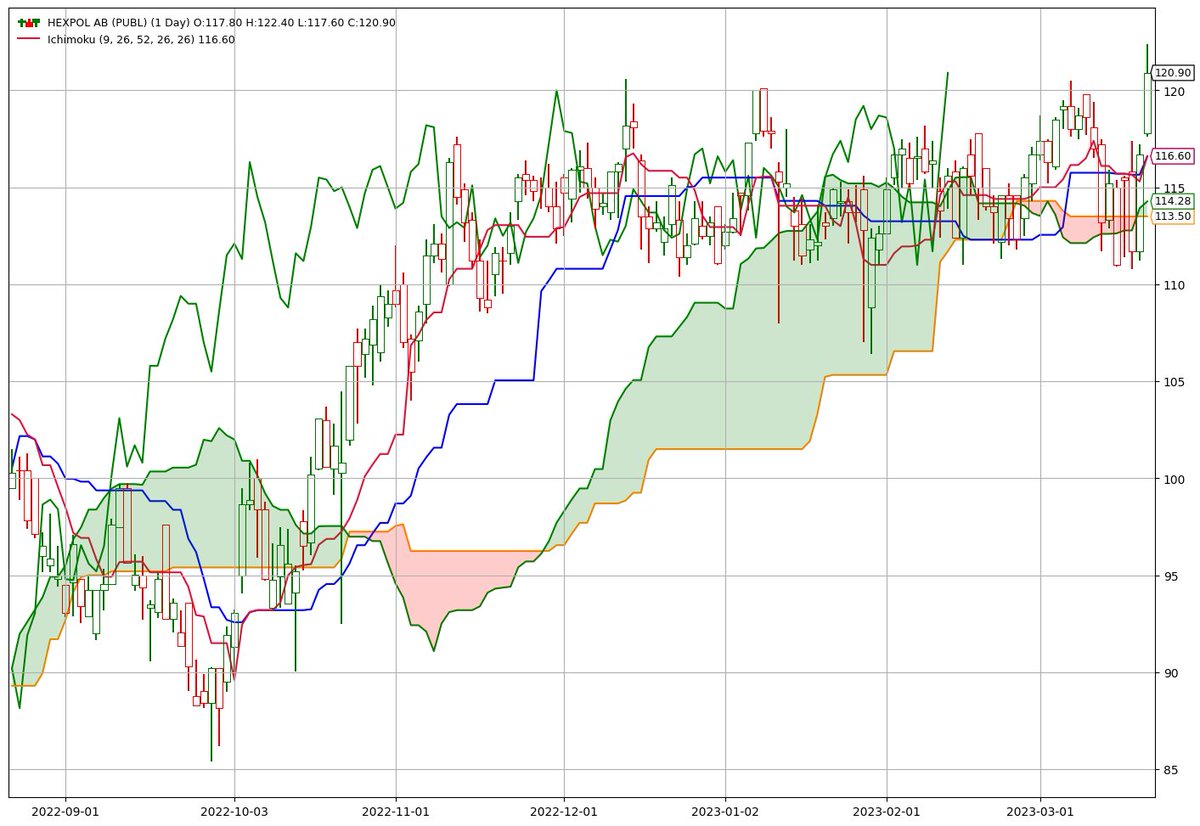This screenshot has height=826, width=1200.
Task: Select the 116.60 Ichimoku value label
Action: pos(1172,156)
